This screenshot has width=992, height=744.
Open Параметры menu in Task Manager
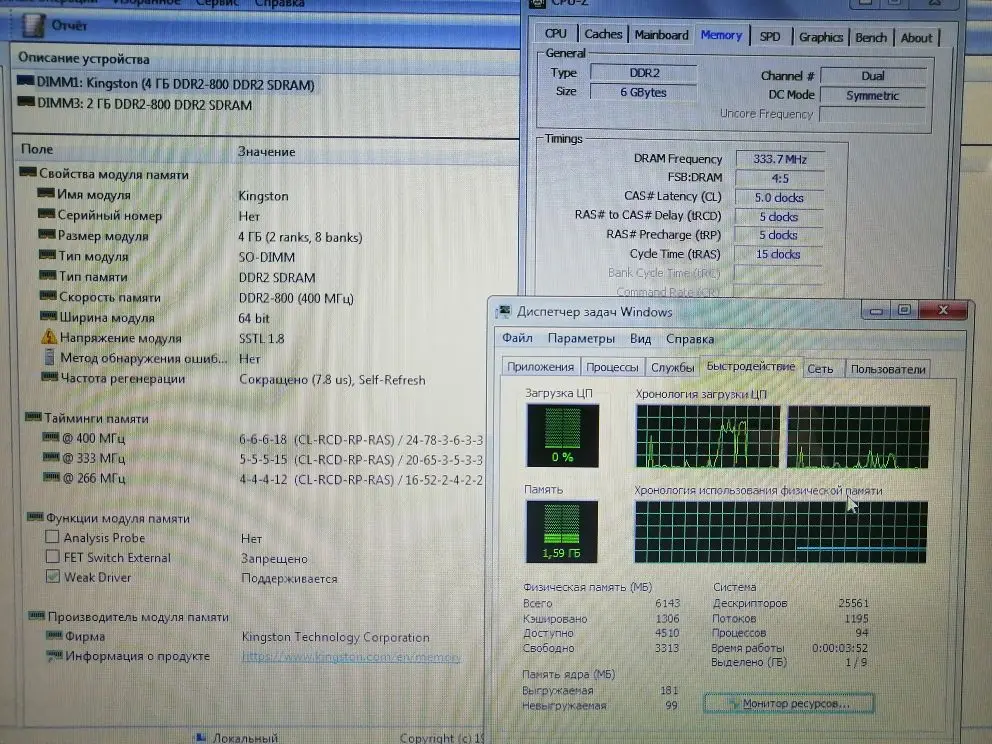[x=581, y=338]
